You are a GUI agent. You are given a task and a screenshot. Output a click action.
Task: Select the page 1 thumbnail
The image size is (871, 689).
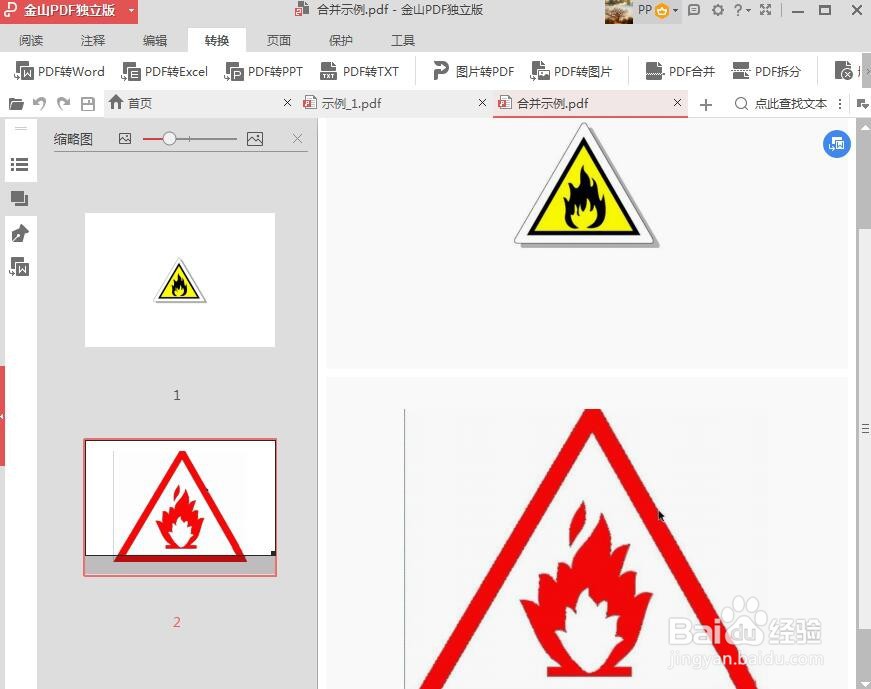pyautogui.click(x=179, y=280)
